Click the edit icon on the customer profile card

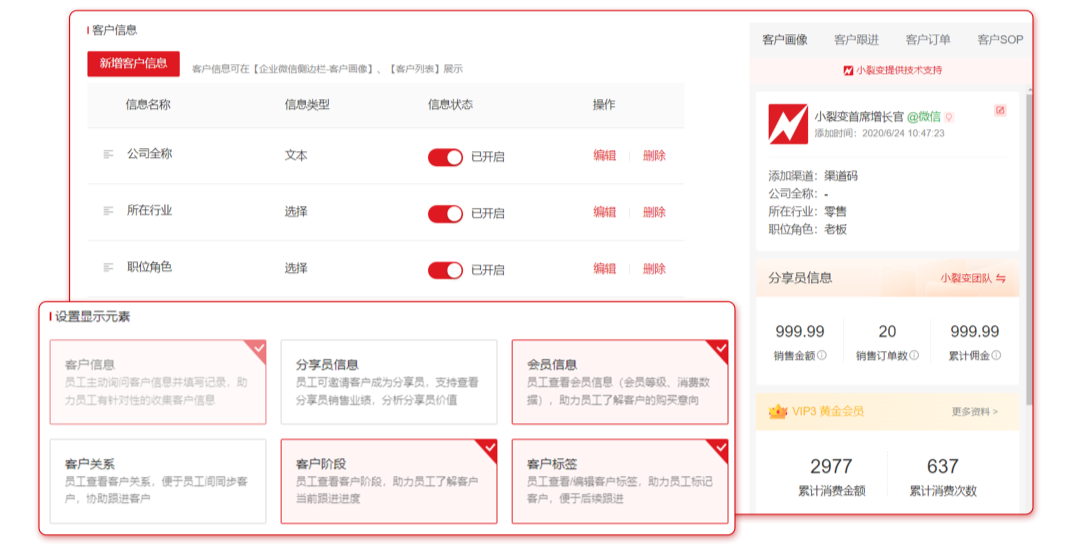click(x=1000, y=111)
